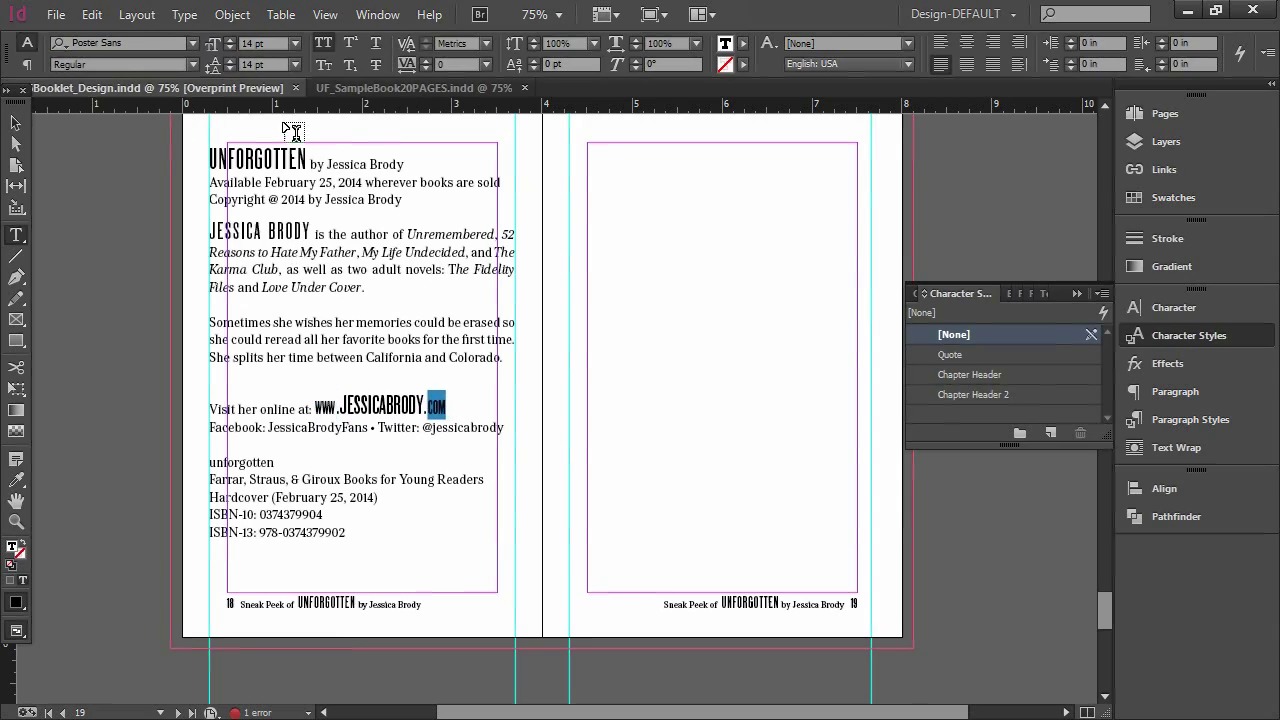
Task: Select the Zoom tool
Action: tap(16, 522)
